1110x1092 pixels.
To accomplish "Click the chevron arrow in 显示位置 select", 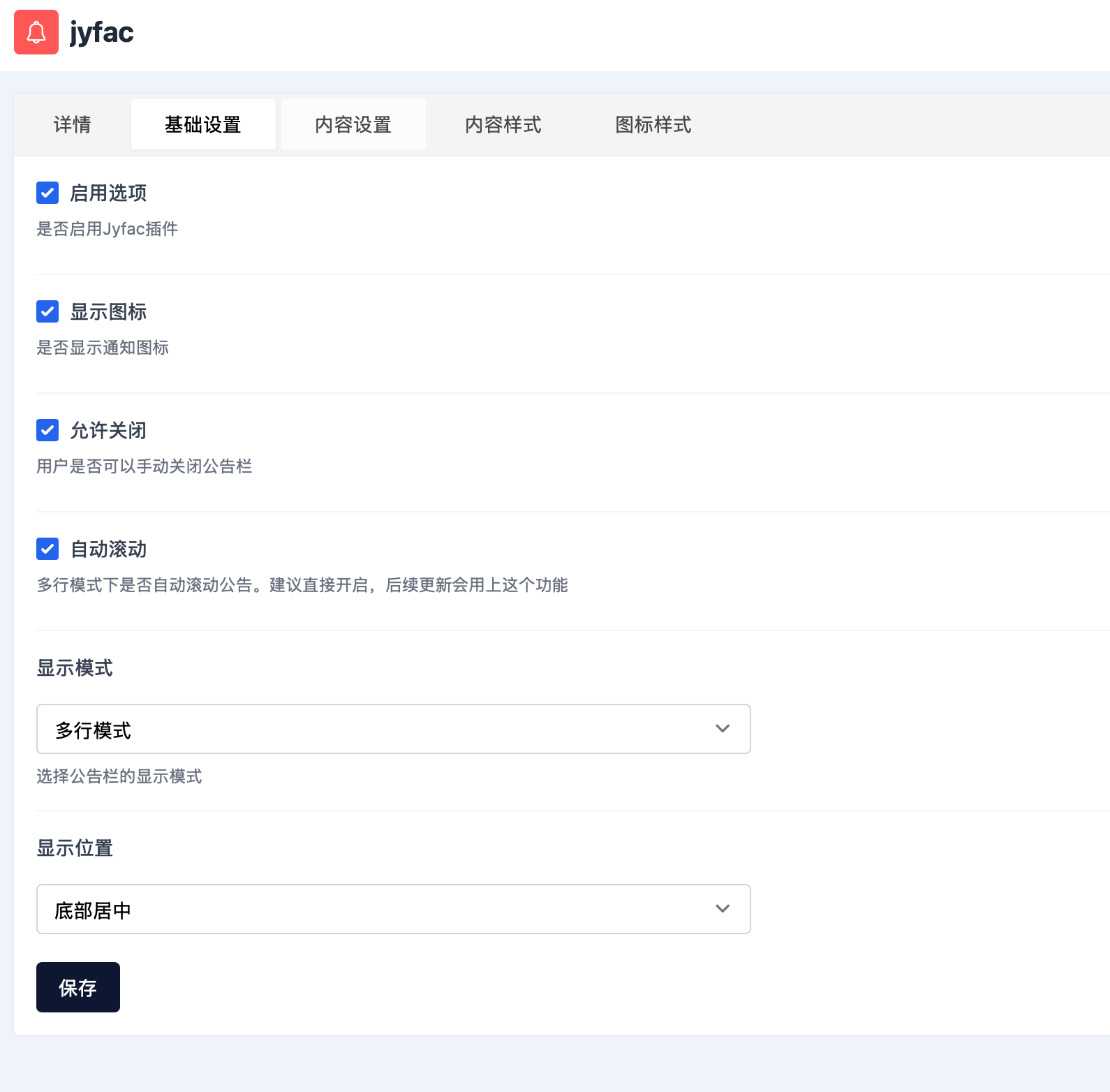I will click(x=723, y=909).
